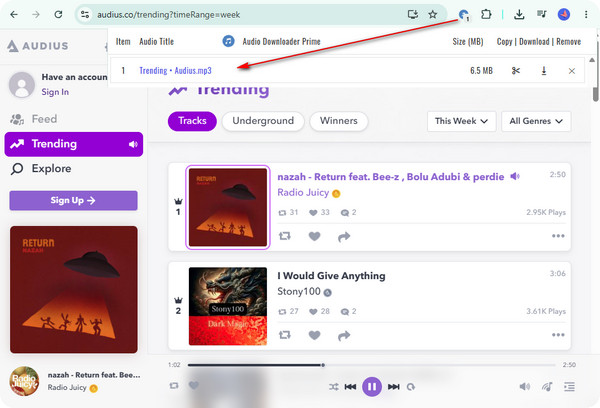
Task: Open the browser profile avatar
Action: coord(564,15)
